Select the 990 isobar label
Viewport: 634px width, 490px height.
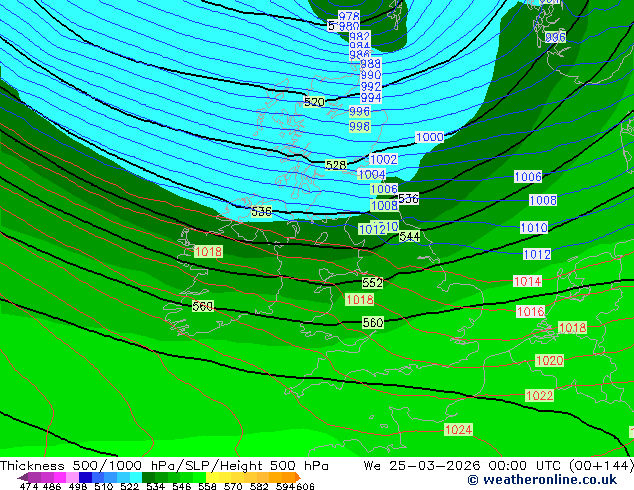371,75
